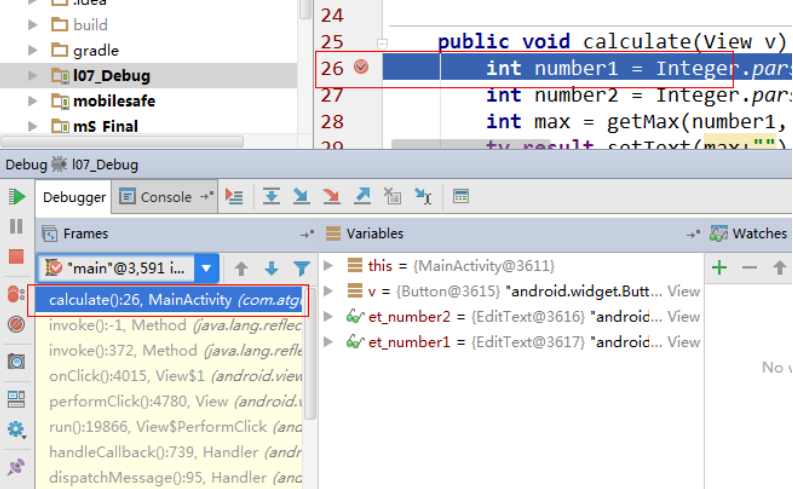Step into the method
Screen dimensions: 793x489
tap(301, 196)
